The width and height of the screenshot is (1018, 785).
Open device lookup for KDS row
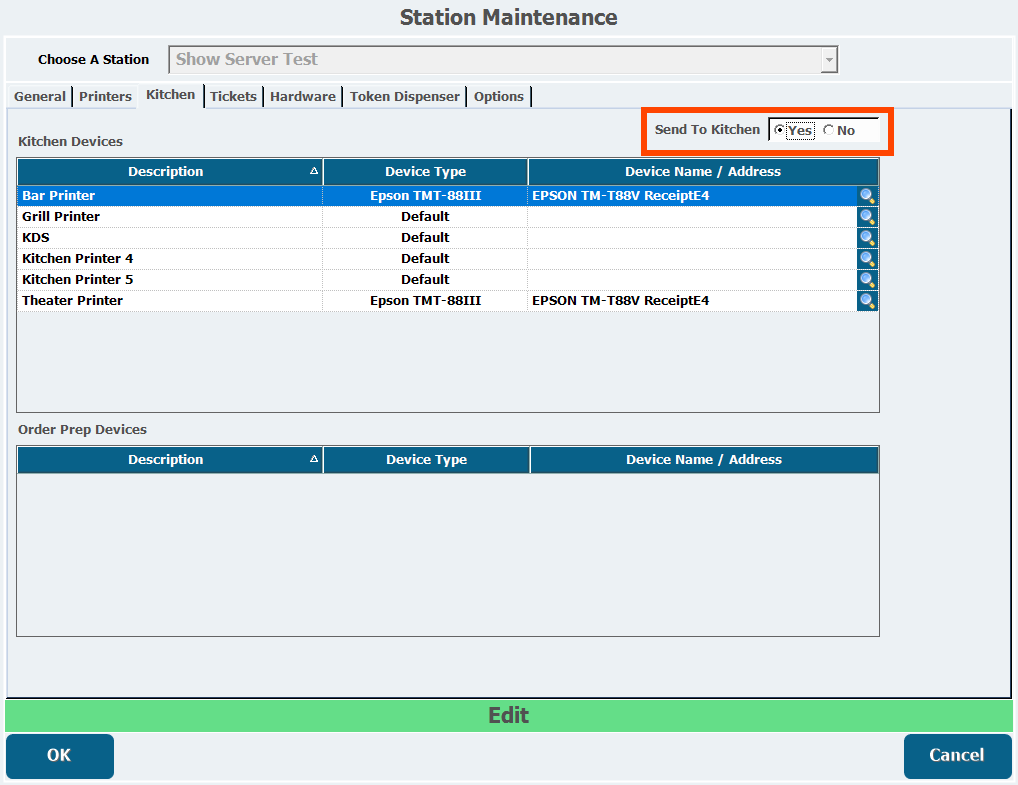pyautogui.click(x=867, y=238)
